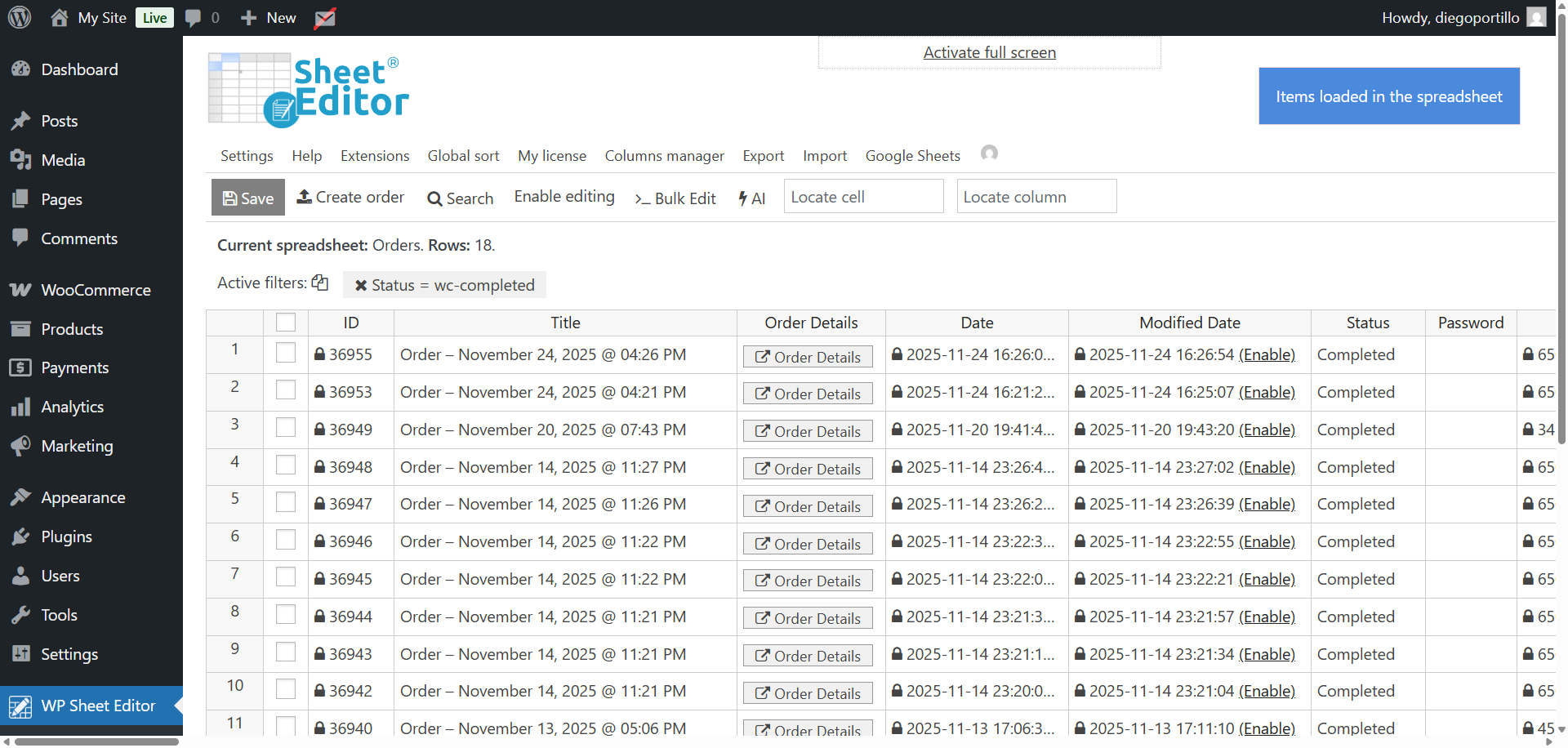This screenshot has width=1568, height=748.
Task: Expand the Extensions menu
Action: tap(375, 156)
